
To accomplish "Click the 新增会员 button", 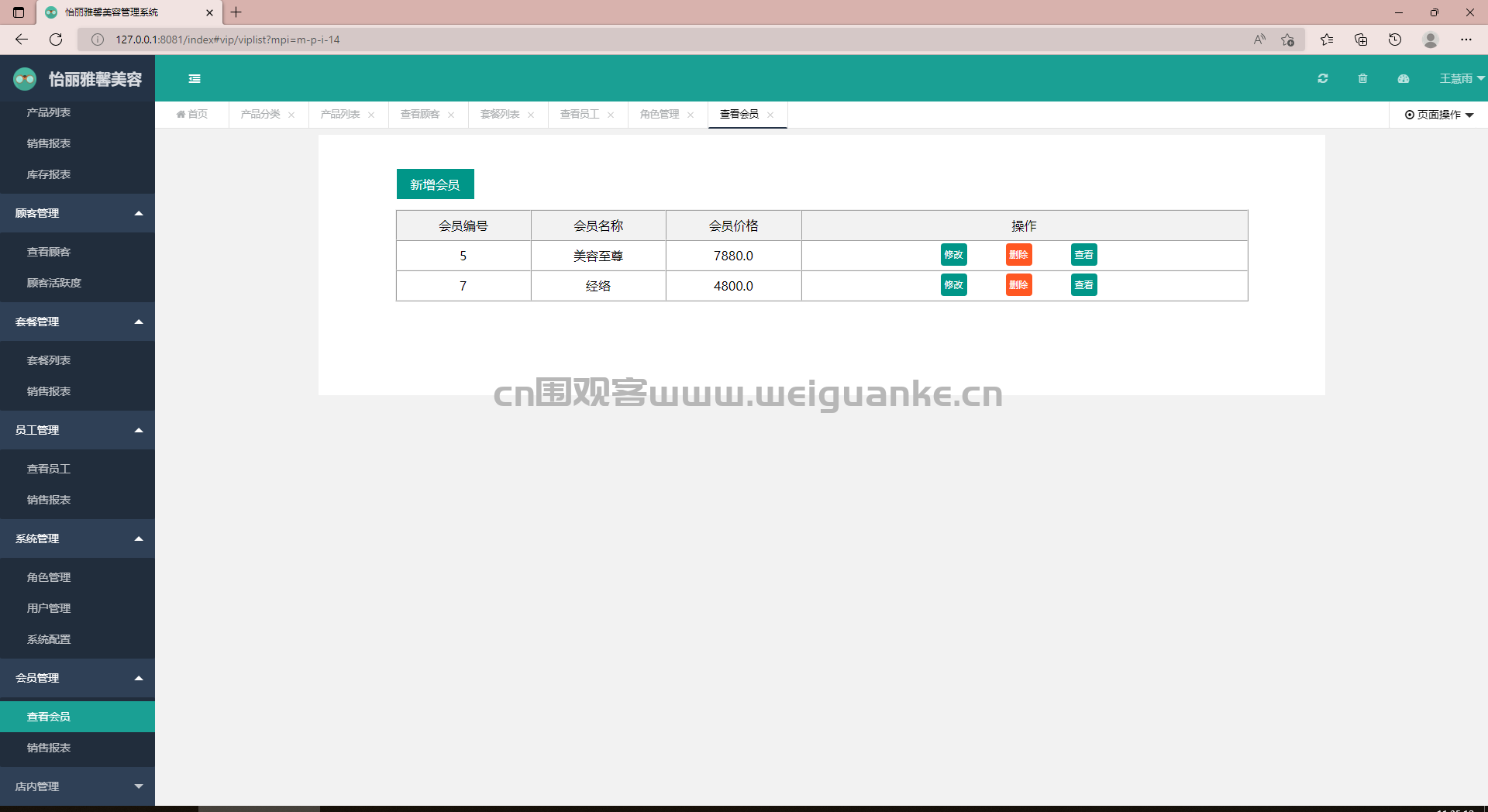I will 436,184.
